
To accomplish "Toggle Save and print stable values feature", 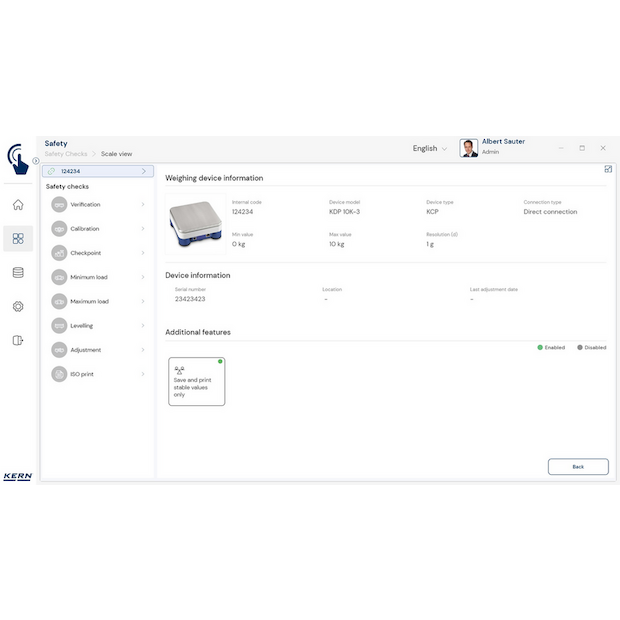I will click(x=196, y=381).
